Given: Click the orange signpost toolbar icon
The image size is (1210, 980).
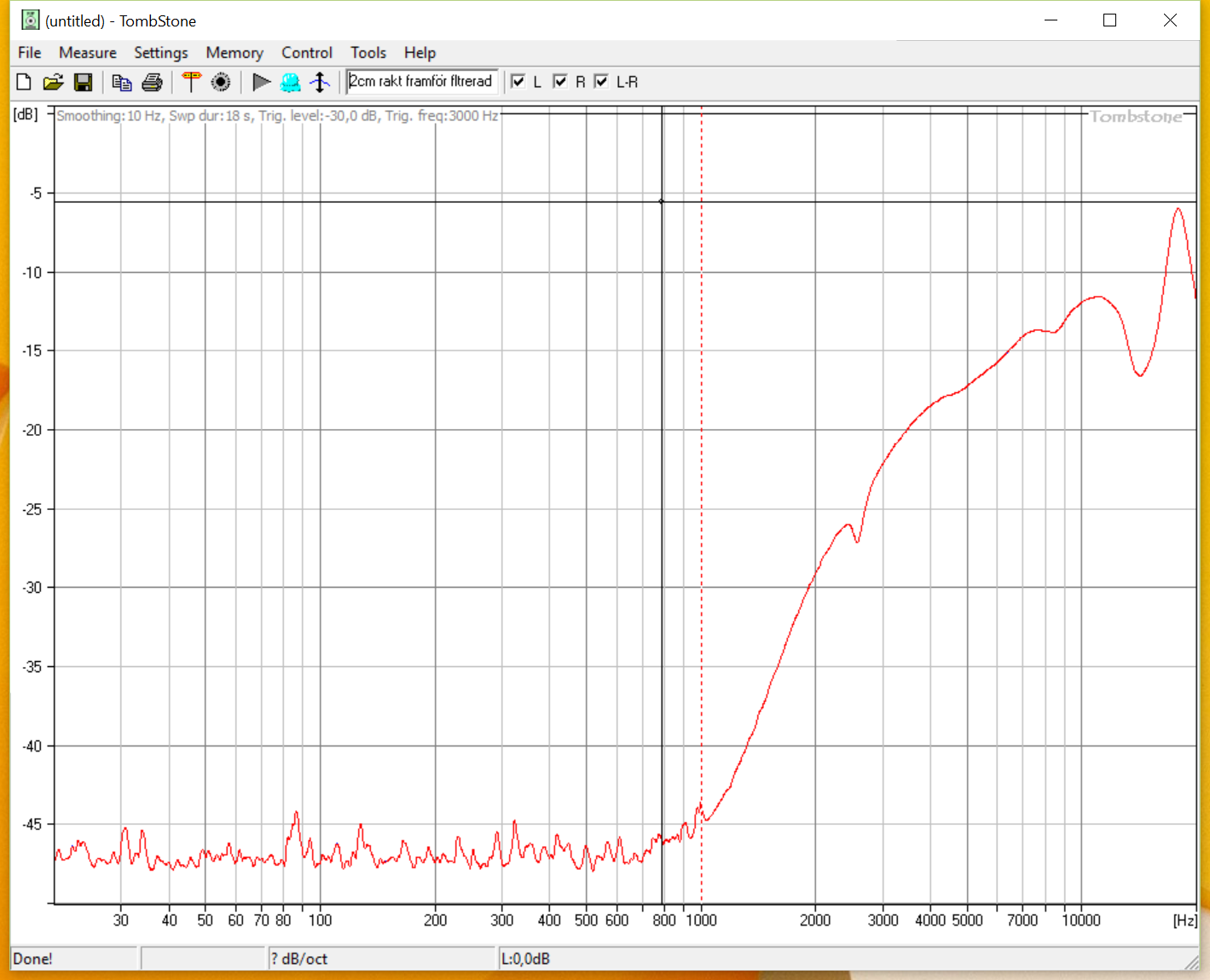Looking at the screenshot, I should pyautogui.click(x=191, y=82).
